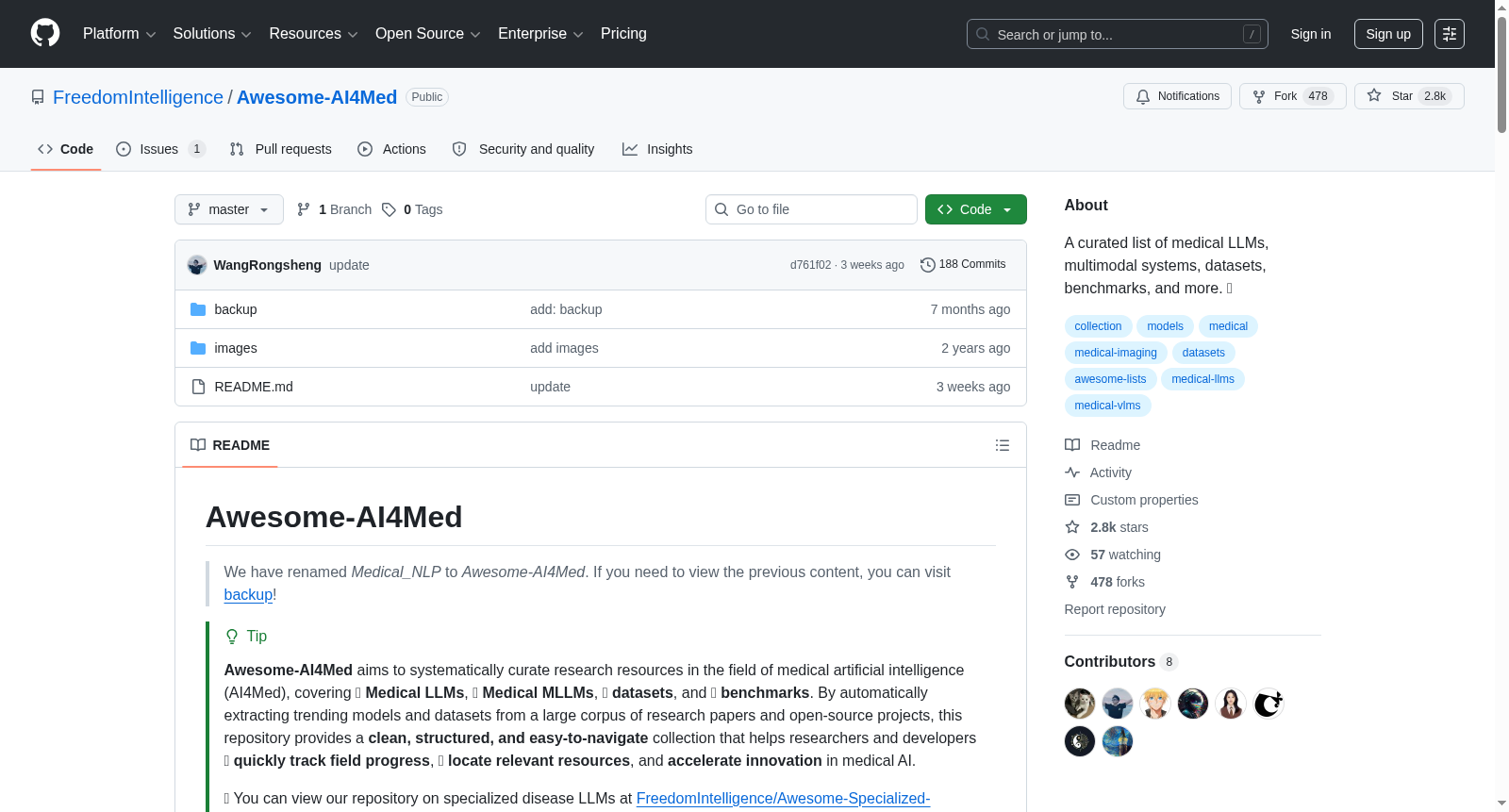Expand the Platform menu
The height and width of the screenshot is (812, 1509).
pyautogui.click(x=119, y=34)
